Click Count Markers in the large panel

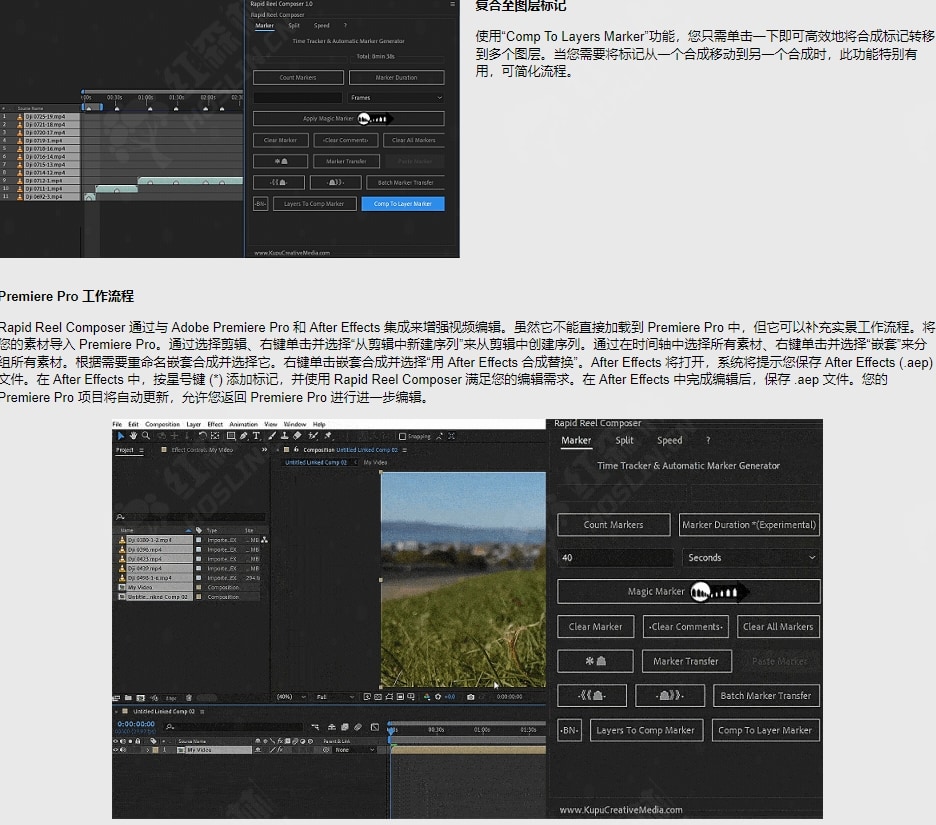pos(614,525)
